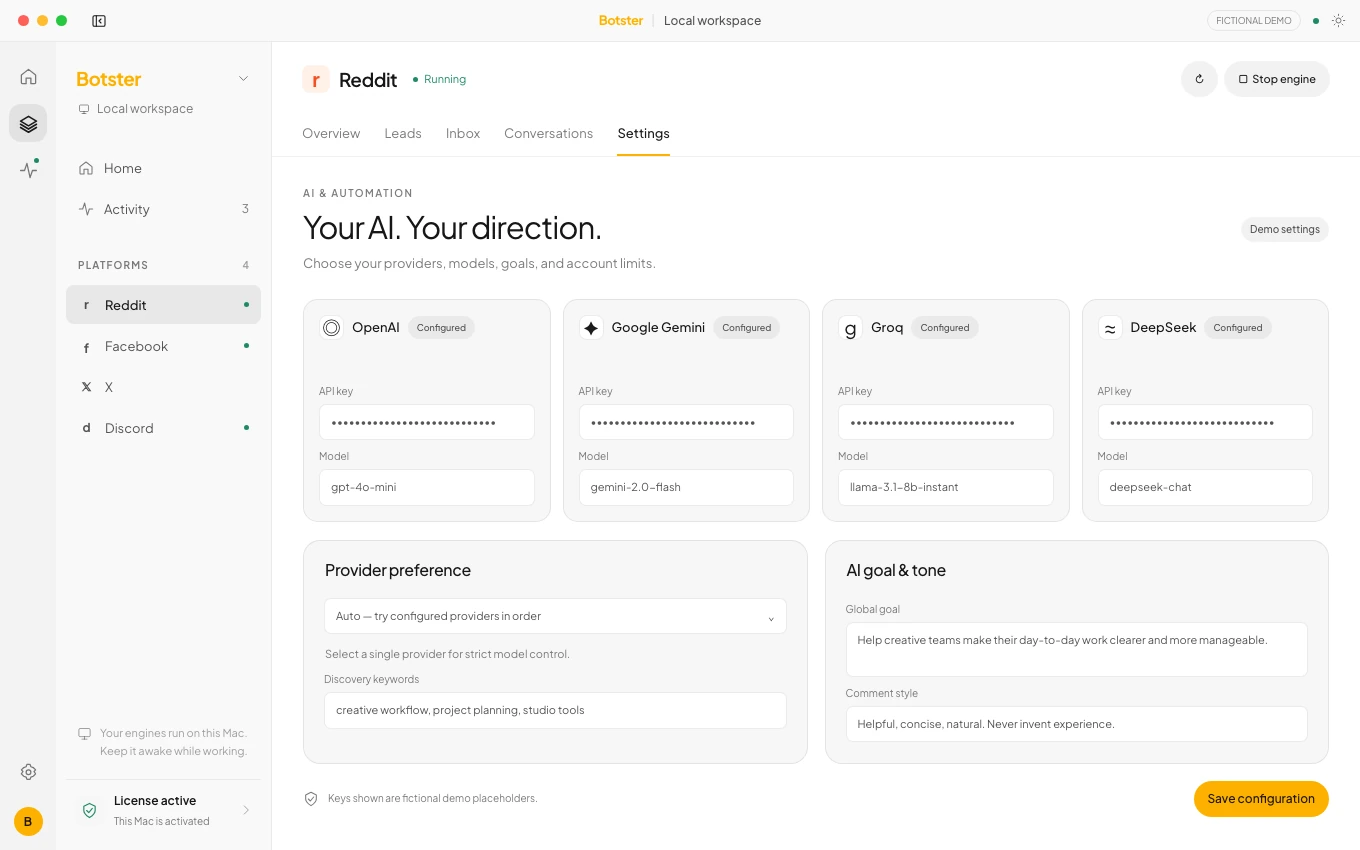Open Home in the sidebar
This screenshot has height=850, width=1360.
[x=163, y=168]
